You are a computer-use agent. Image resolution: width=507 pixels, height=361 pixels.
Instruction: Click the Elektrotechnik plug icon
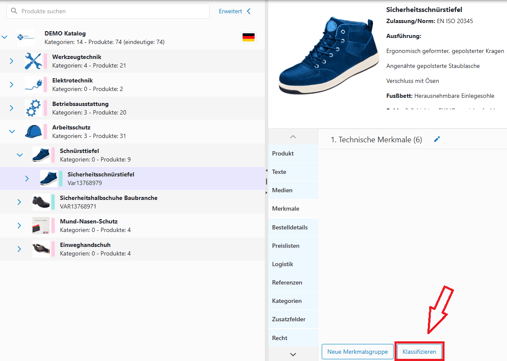(33, 85)
